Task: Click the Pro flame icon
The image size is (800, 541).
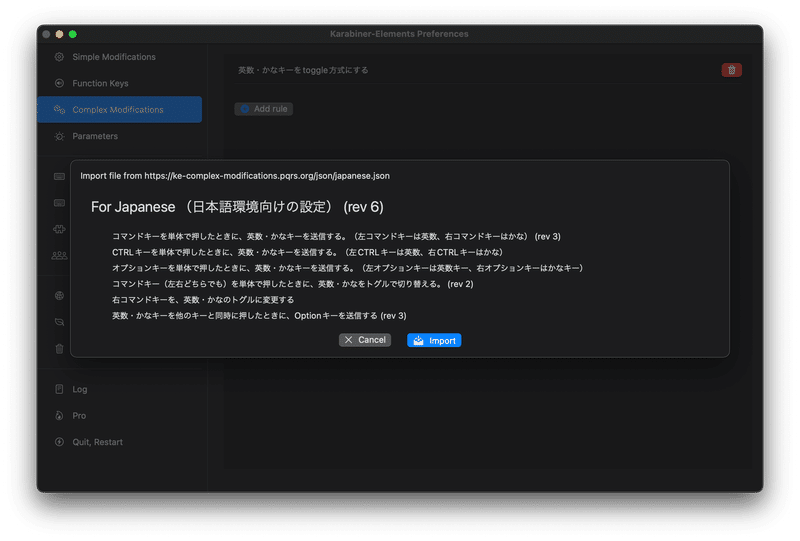Action: tap(59, 415)
